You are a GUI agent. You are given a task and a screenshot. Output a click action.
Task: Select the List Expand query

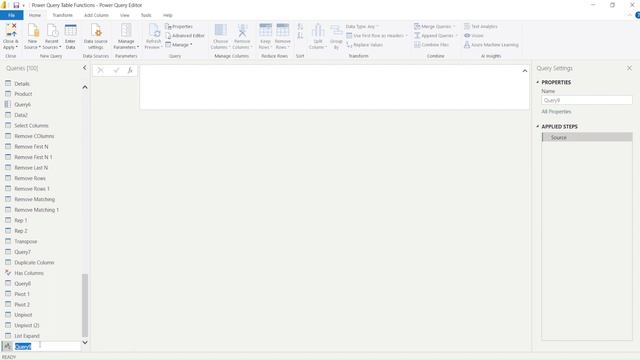tap(27, 336)
